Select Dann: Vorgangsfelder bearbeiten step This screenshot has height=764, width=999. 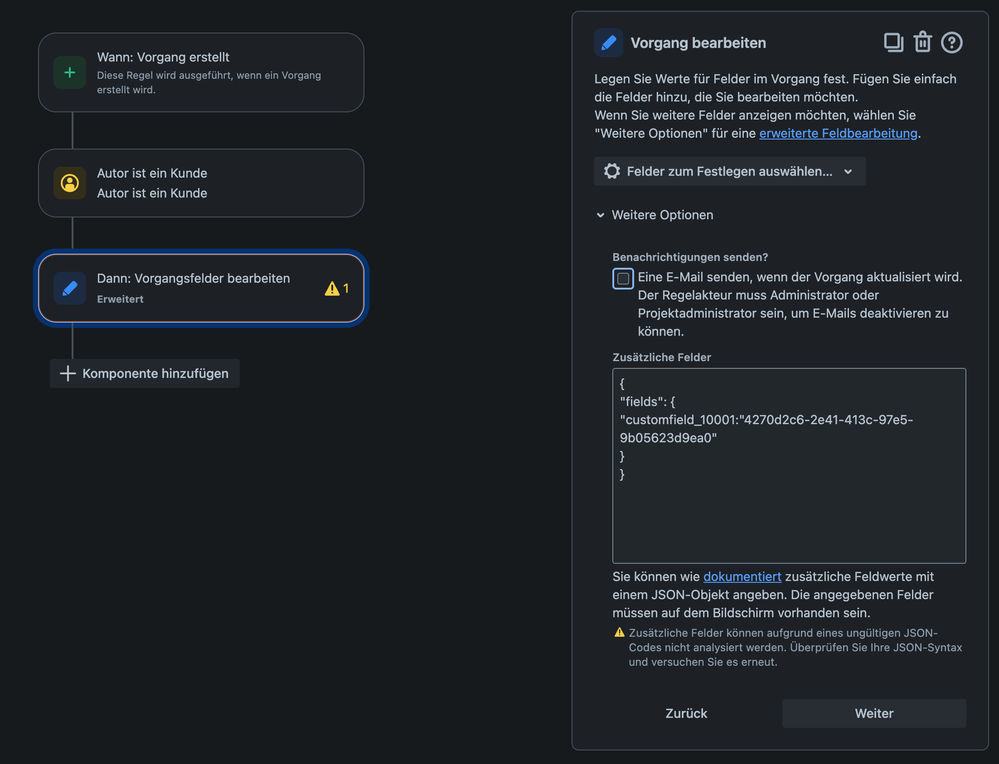[201, 288]
